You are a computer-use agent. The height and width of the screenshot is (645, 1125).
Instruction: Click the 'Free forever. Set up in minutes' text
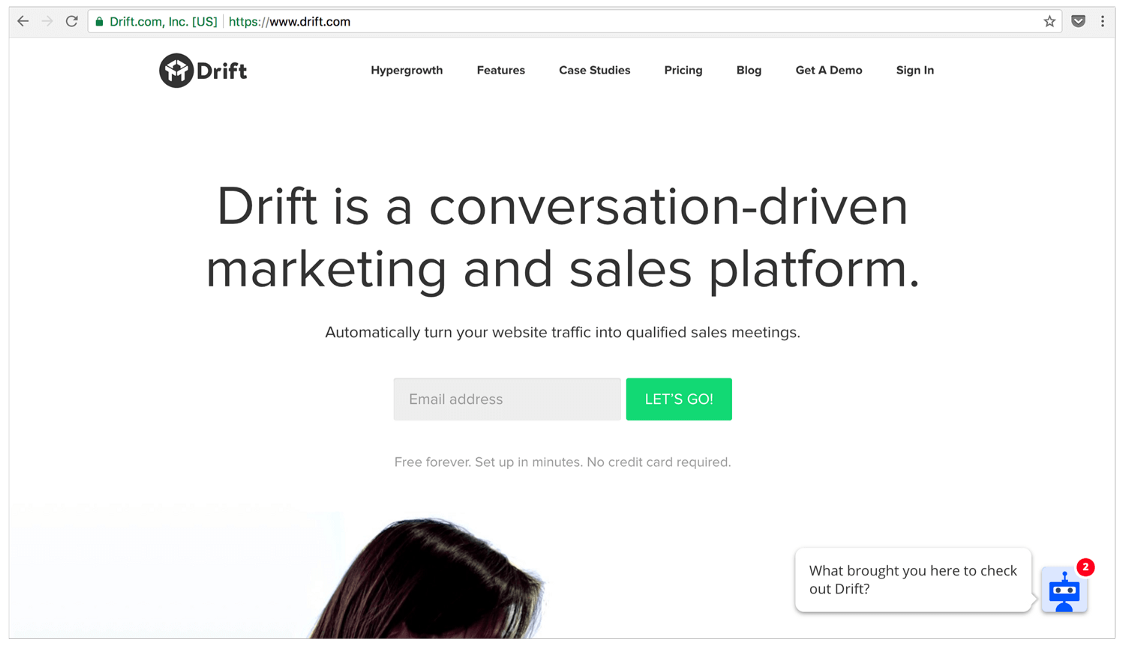click(x=562, y=462)
